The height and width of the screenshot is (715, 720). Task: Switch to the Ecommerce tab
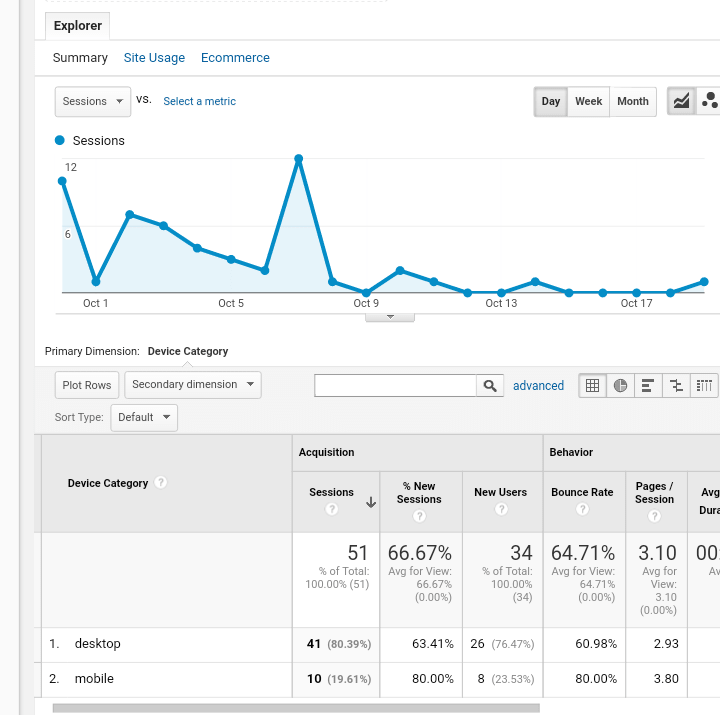pyautogui.click(x=235, y=58)
